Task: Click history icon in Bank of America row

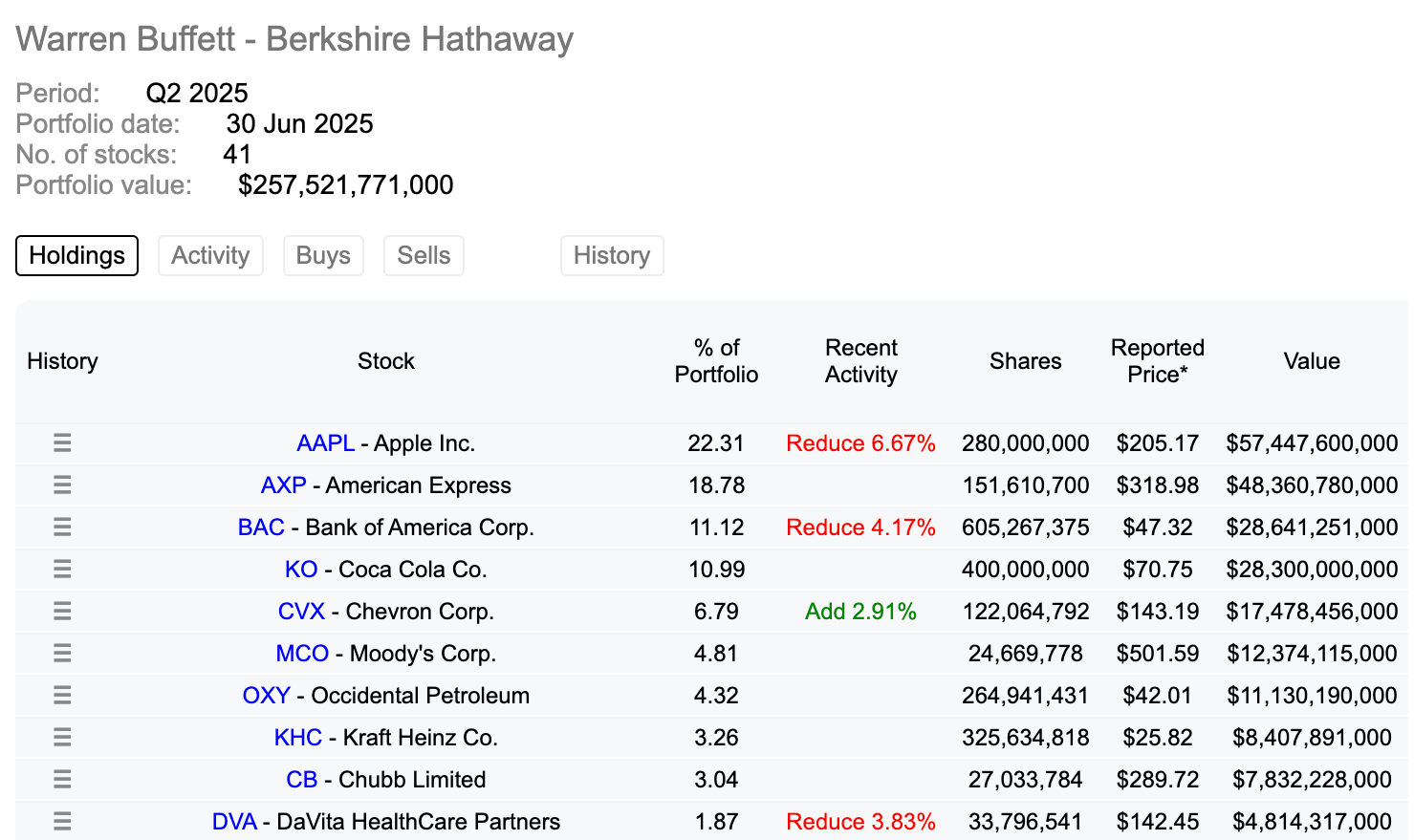Action: (62, 527)
